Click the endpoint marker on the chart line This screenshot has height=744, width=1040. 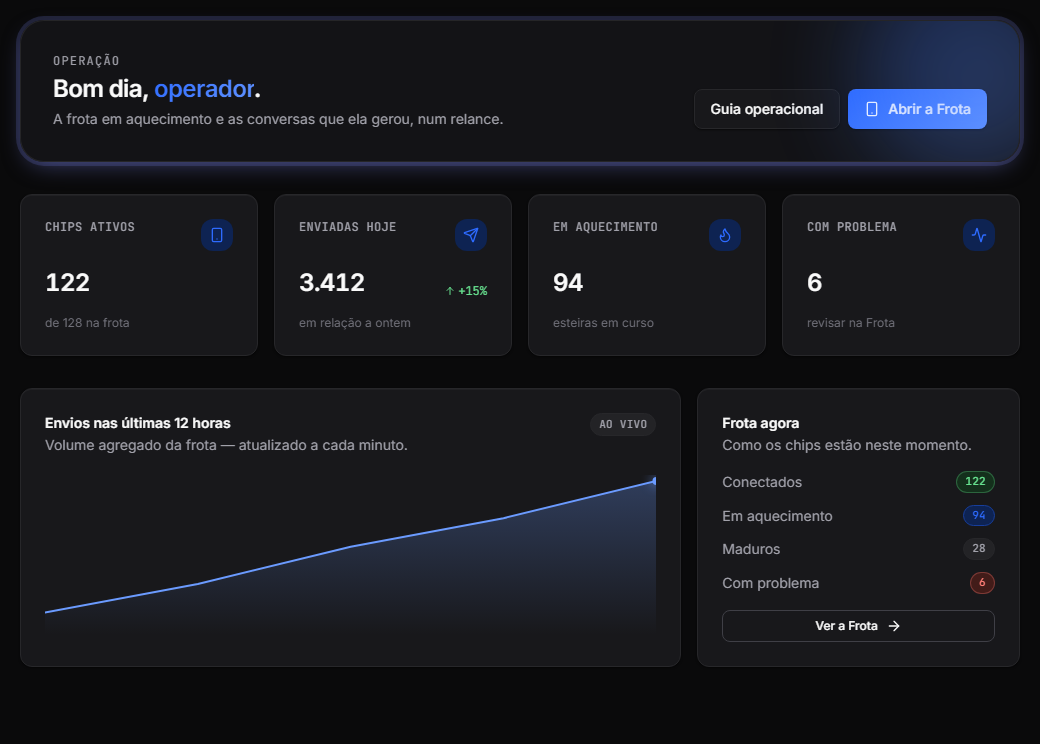point(654,481)
